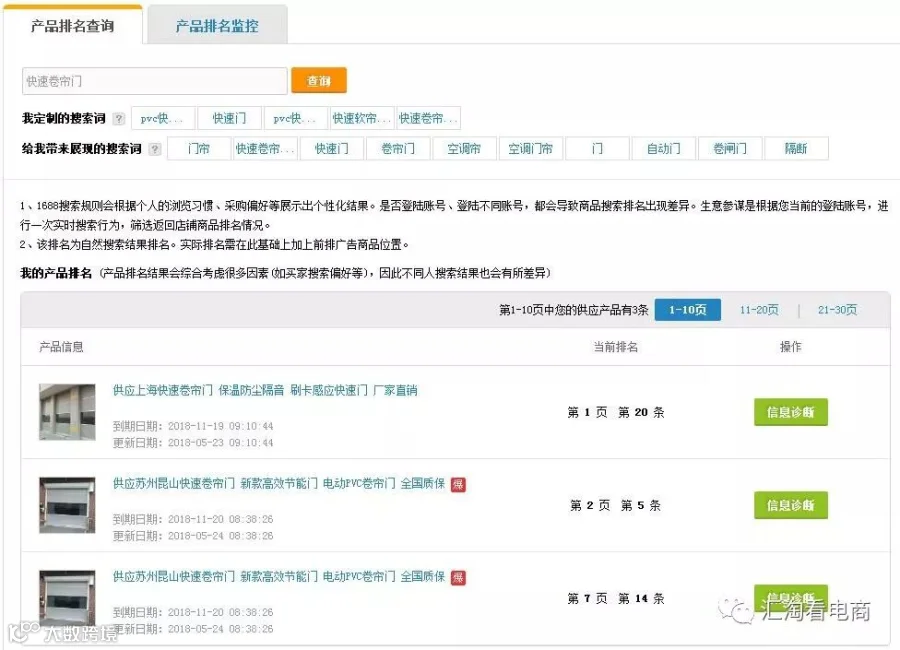Switch to the 产品排名监控 tab
This screenshot has height=650, width=900.
click(217, 25)
